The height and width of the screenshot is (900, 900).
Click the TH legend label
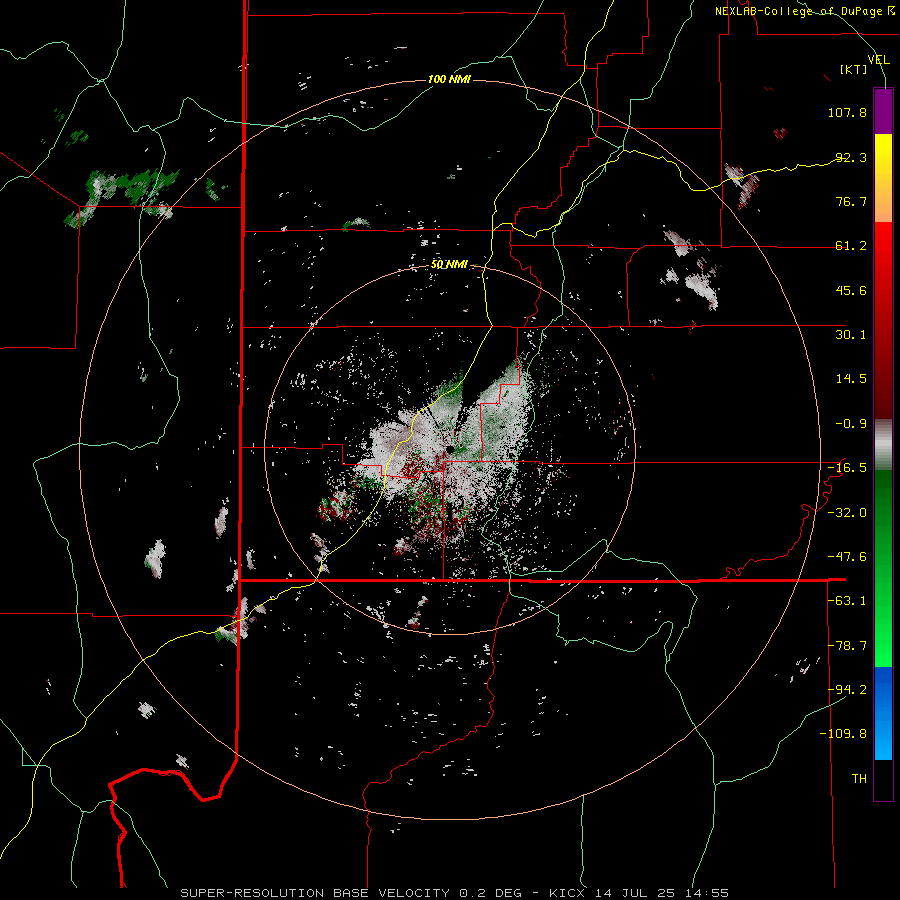click(859, 779)
